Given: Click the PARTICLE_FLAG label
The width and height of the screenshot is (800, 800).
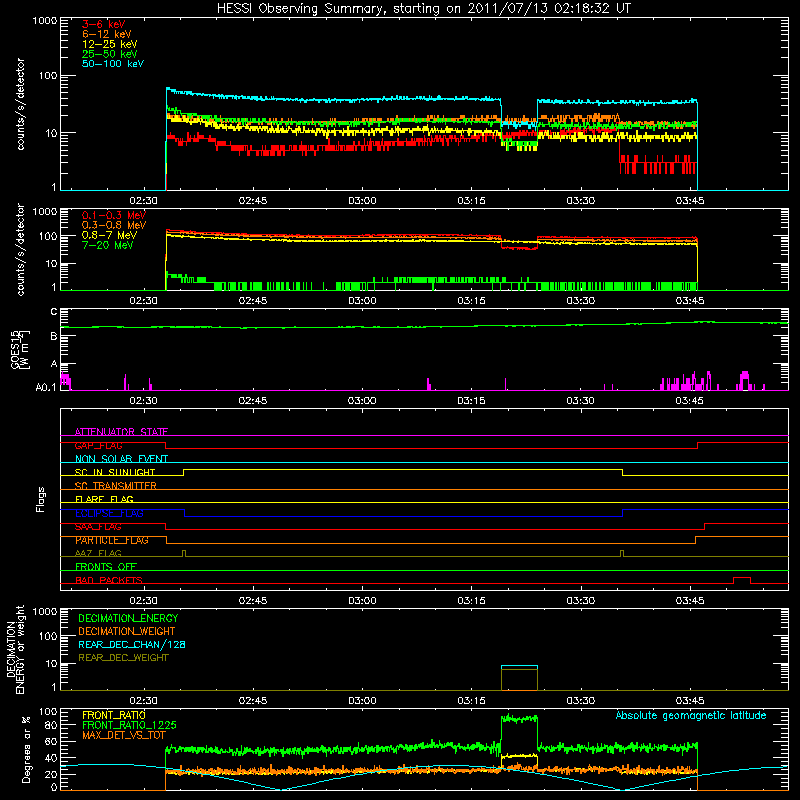Looking at the screenshot, I should pyautogui.click(x=112, y=540).
